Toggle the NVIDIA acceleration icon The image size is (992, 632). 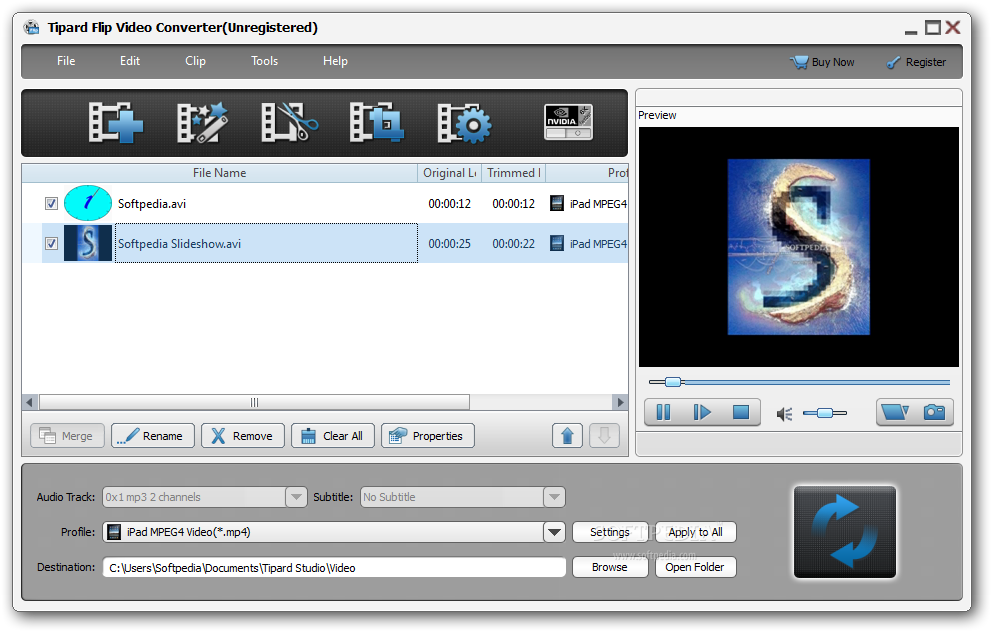click(568, 121)
